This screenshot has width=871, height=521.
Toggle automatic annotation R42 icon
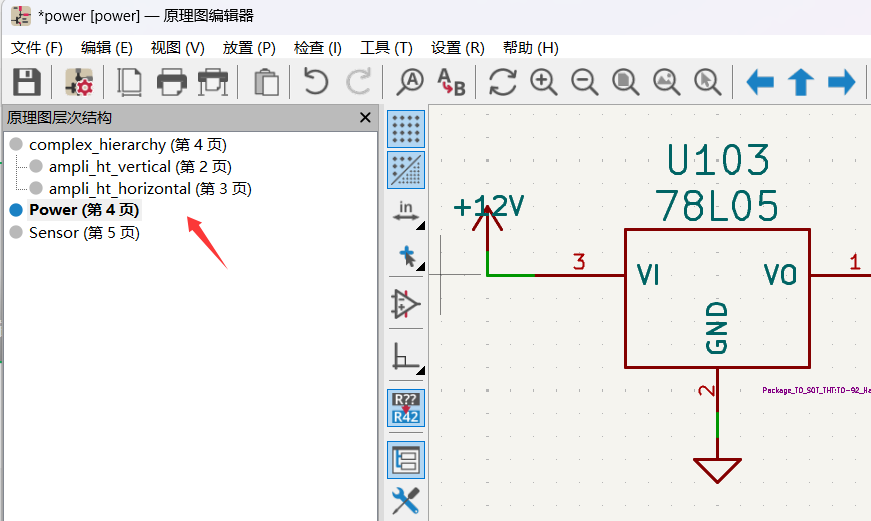point(406,408)
